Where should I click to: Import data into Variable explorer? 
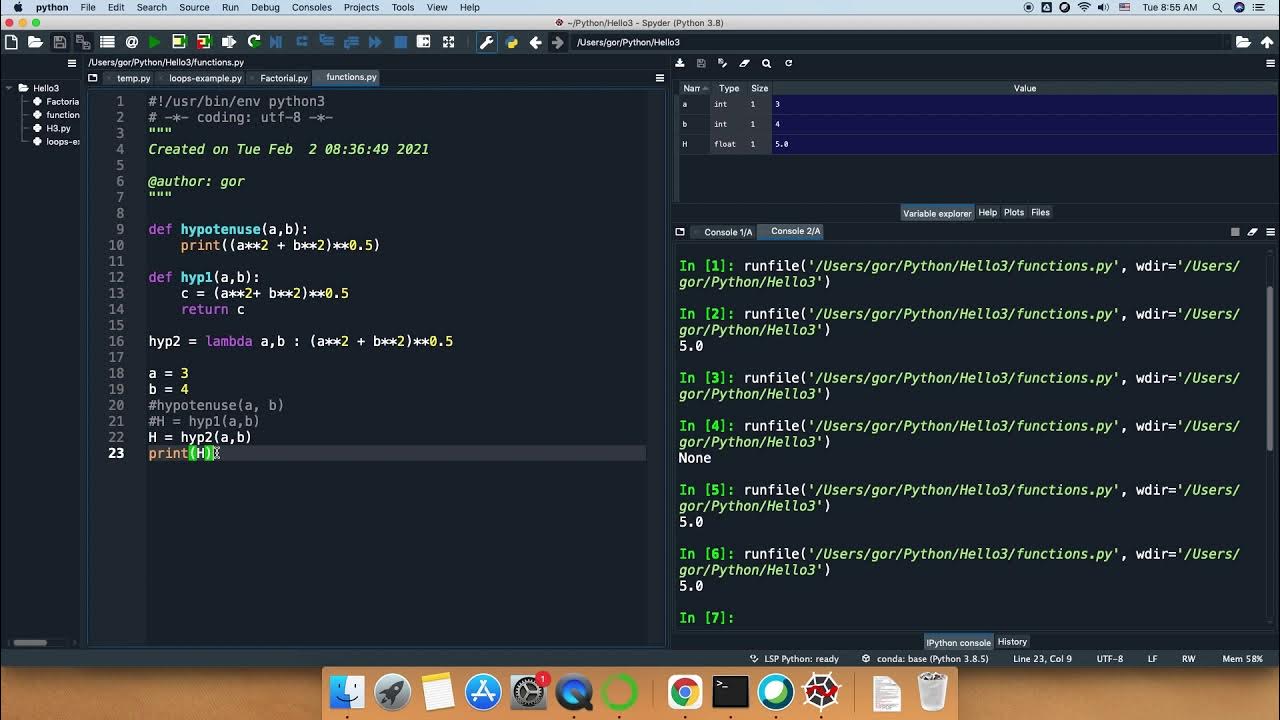[681, 63]
